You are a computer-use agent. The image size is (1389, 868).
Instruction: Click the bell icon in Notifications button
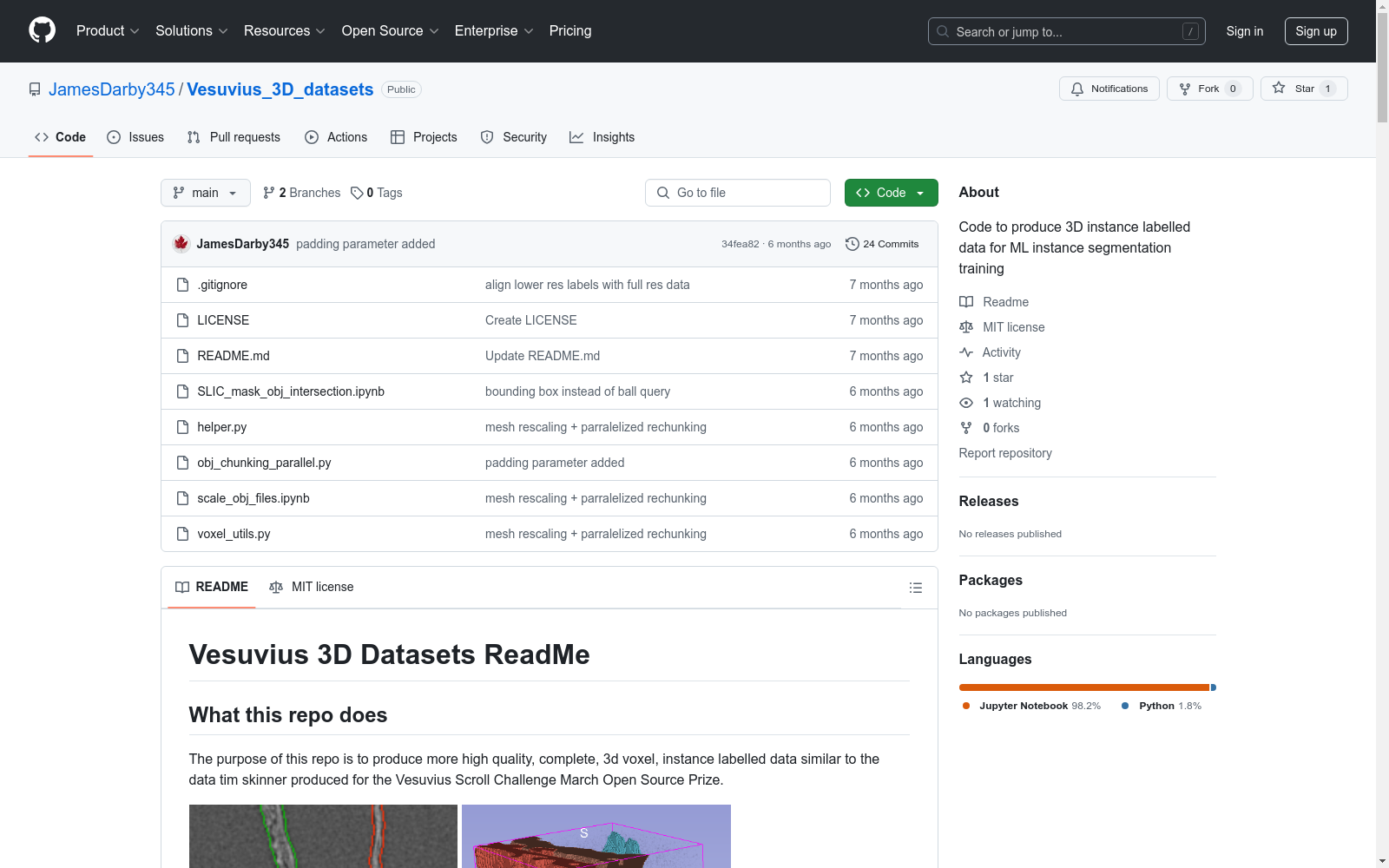click(1077, 89)
